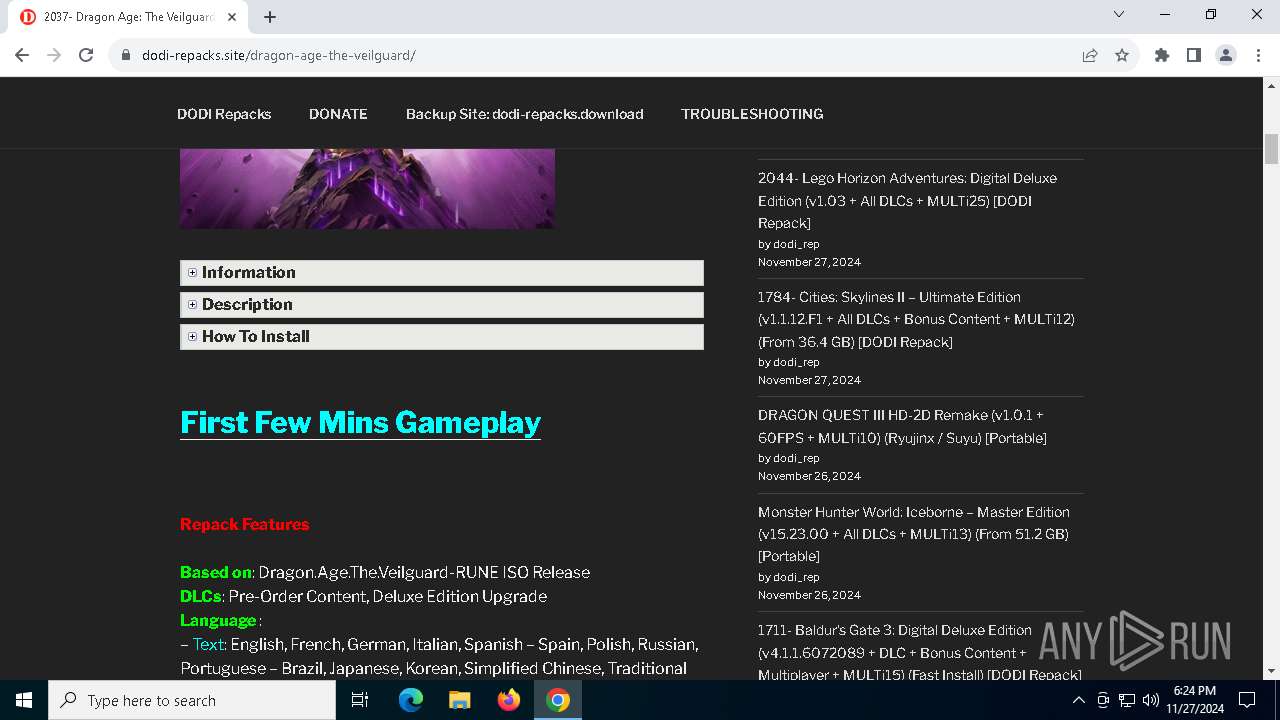Open the Chrome three-dot menu
Image resolution: width=1280 pixels, height=720 pixels.
point(1258,55)
